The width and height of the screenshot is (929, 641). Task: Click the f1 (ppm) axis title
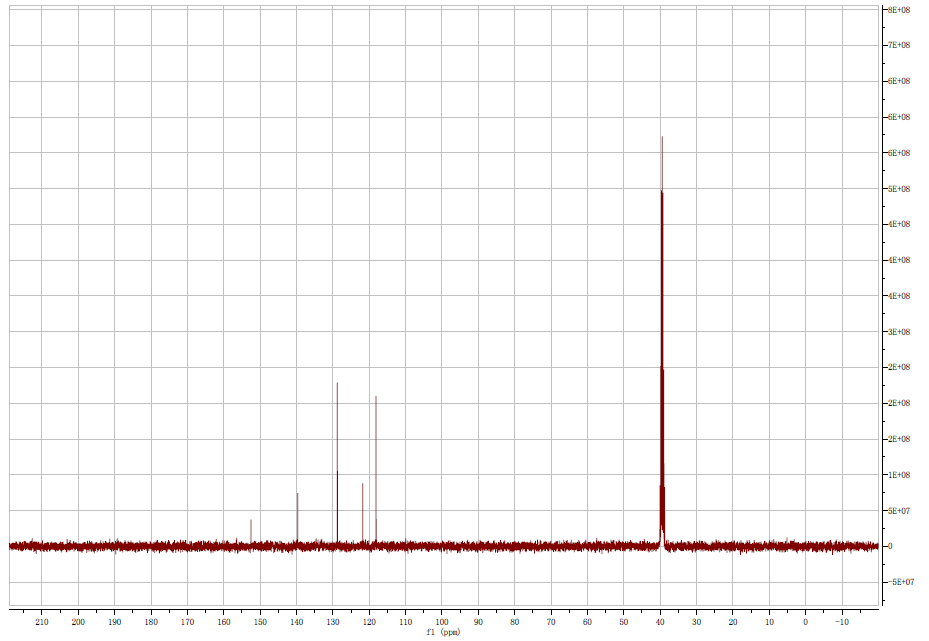click(442, 633)
